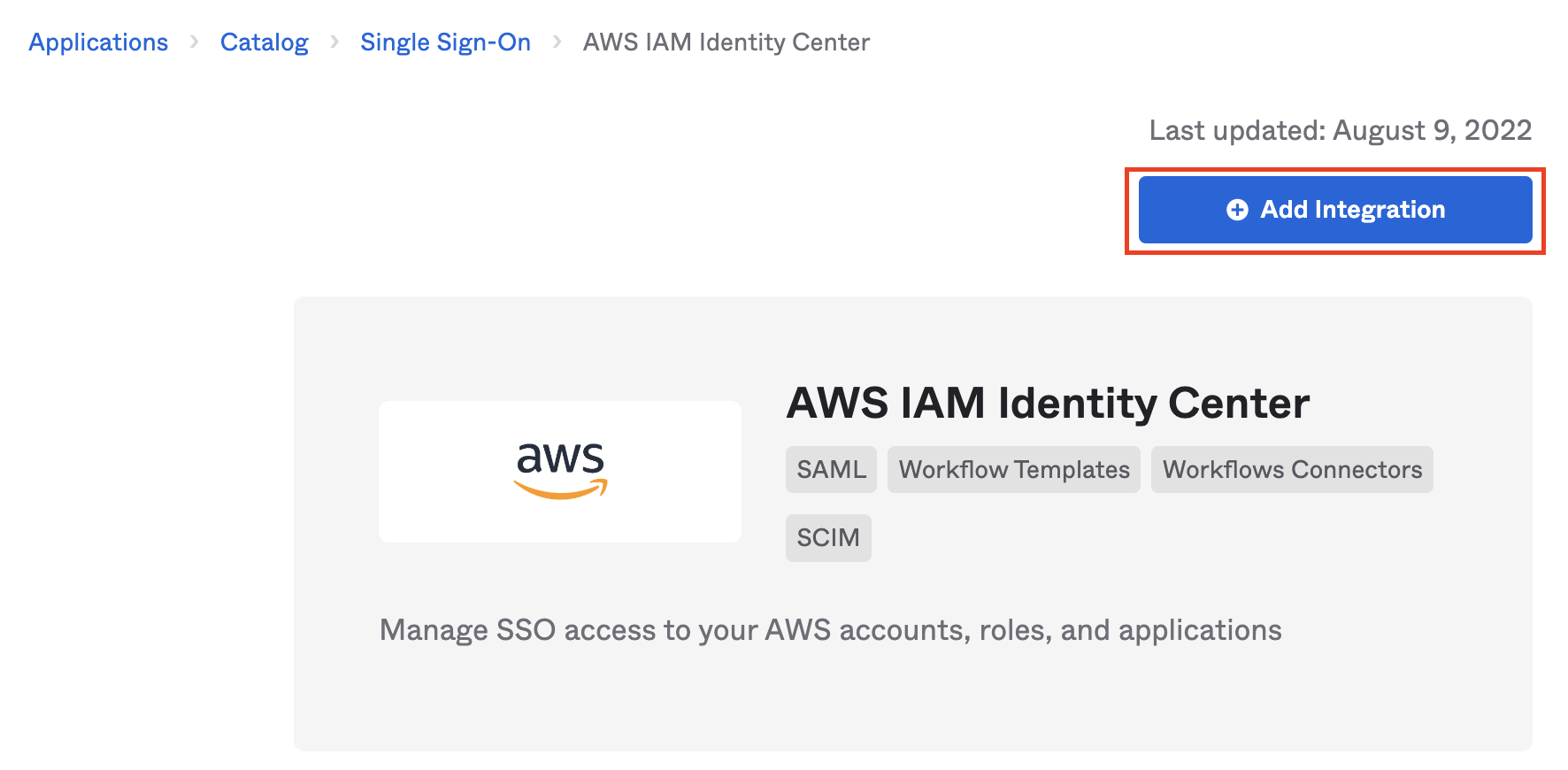Select the Workflows Connectors tag

1292,469
